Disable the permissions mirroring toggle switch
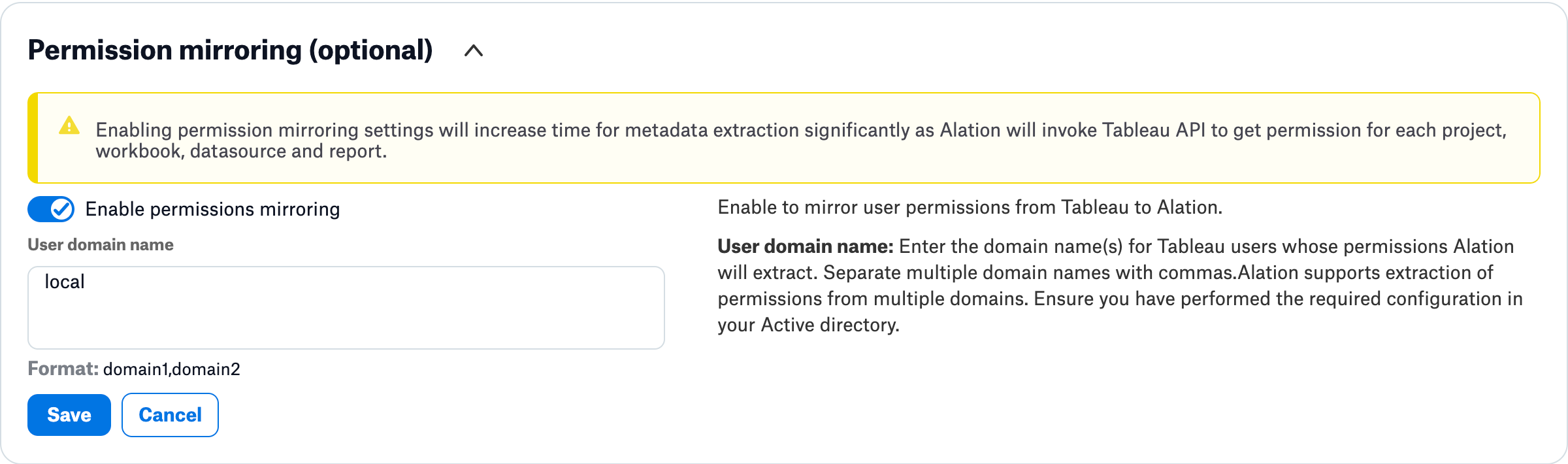Screen dimensions: 1568x464 51,209
